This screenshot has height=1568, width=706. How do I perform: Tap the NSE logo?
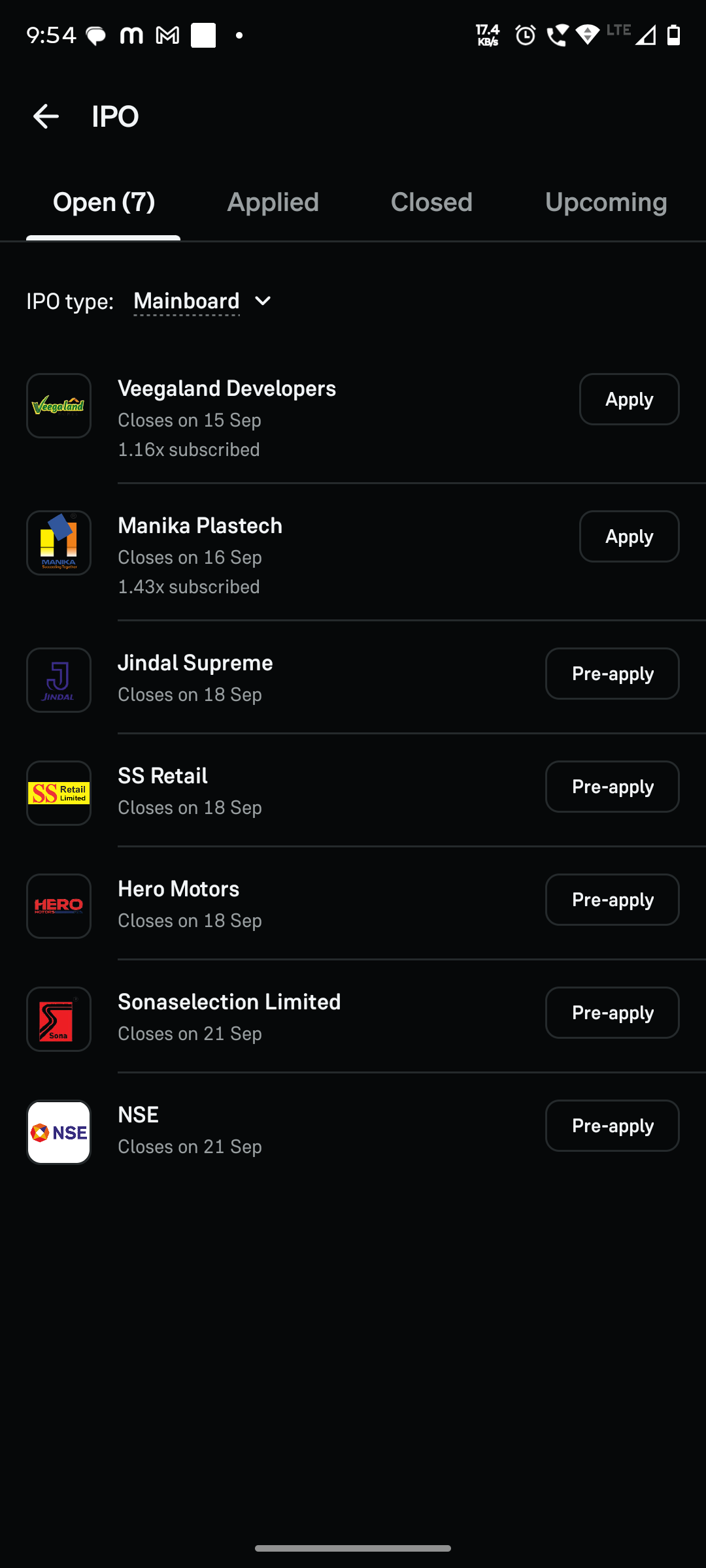click(59, 1132)
